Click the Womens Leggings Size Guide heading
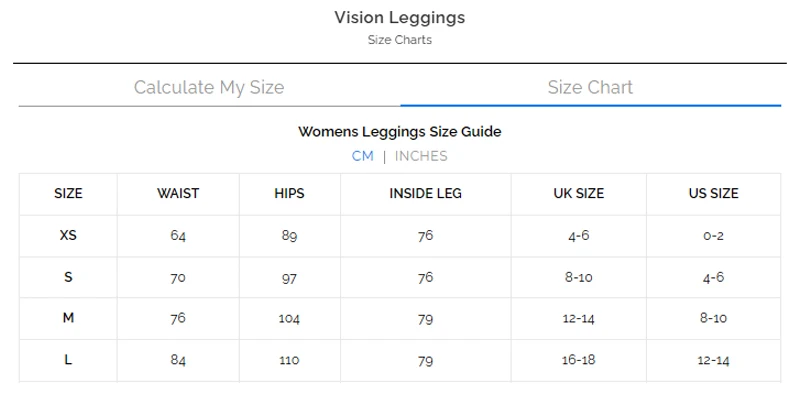The width and height of the screenshot is (800, 400). tap(399, 131)
